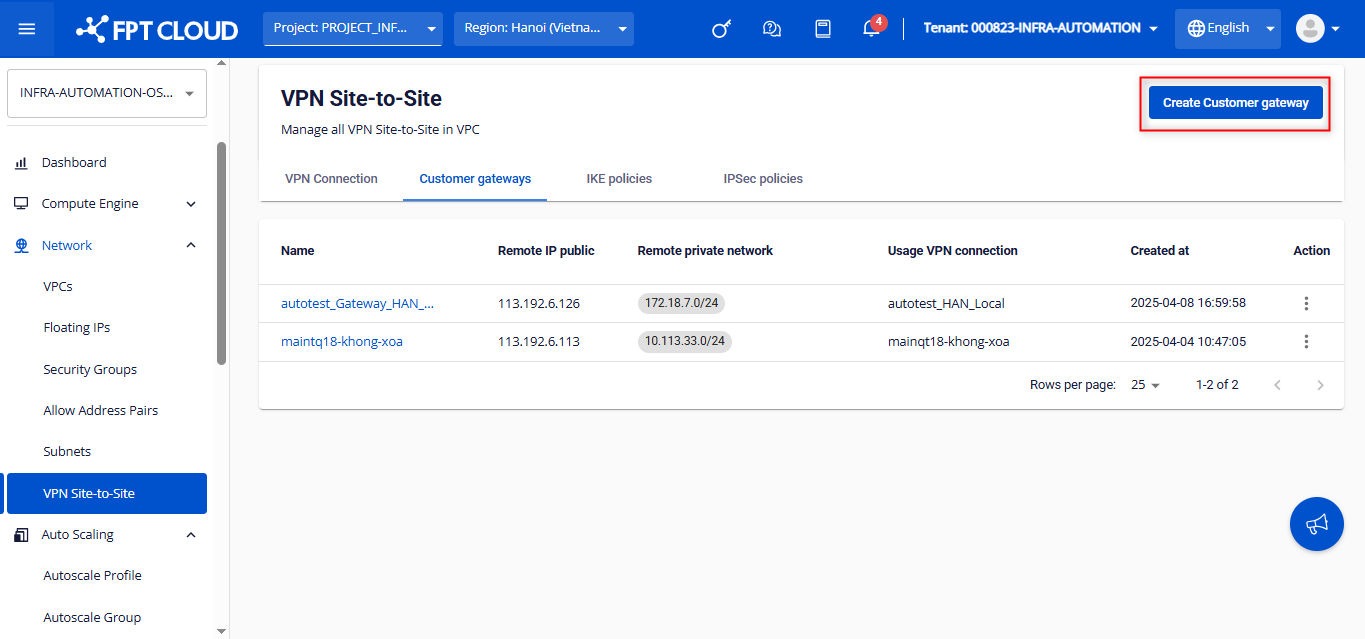1365x639 pixels.
Task: Open the maintq18-khong-xoa gateway link
Action: 342,342
